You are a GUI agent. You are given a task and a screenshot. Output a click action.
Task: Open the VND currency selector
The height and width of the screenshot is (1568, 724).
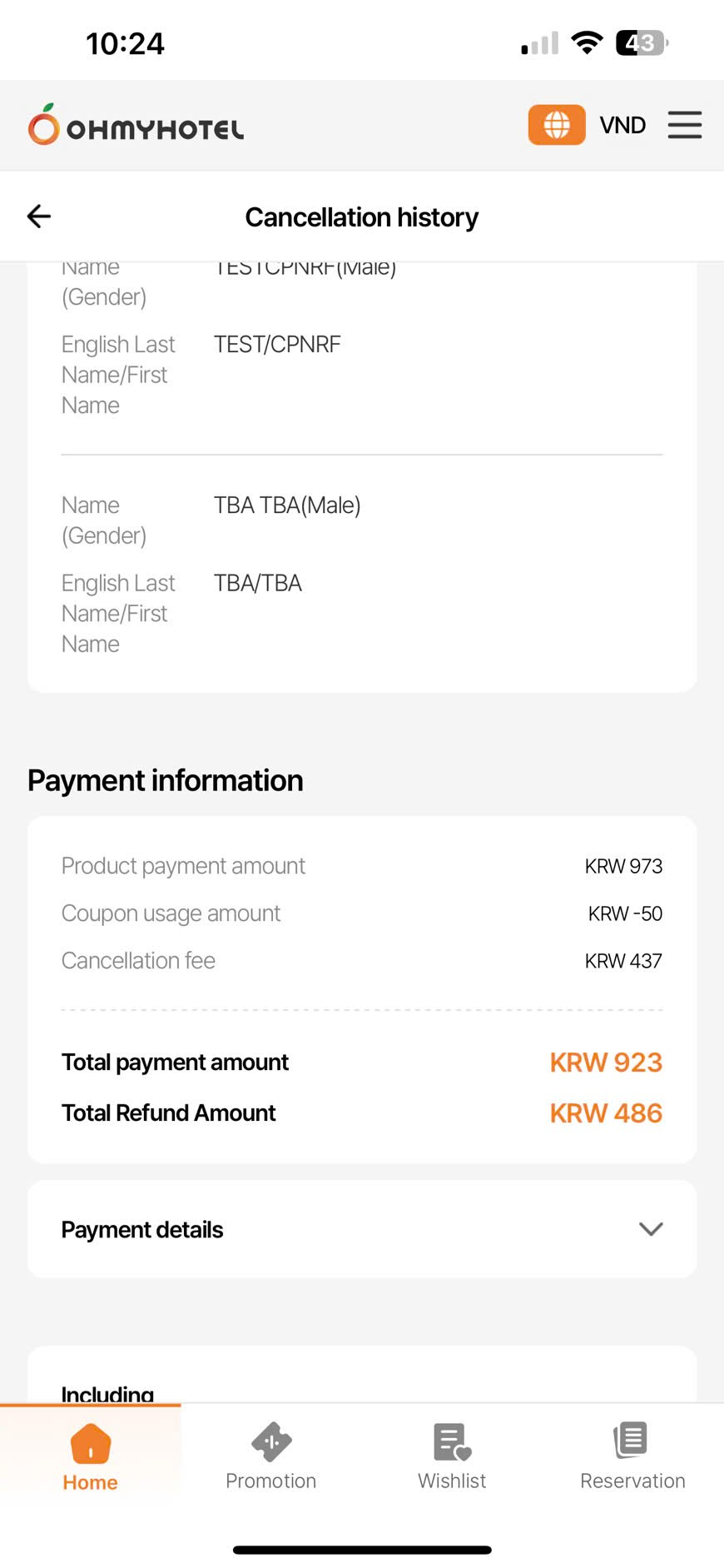point(622,125)
